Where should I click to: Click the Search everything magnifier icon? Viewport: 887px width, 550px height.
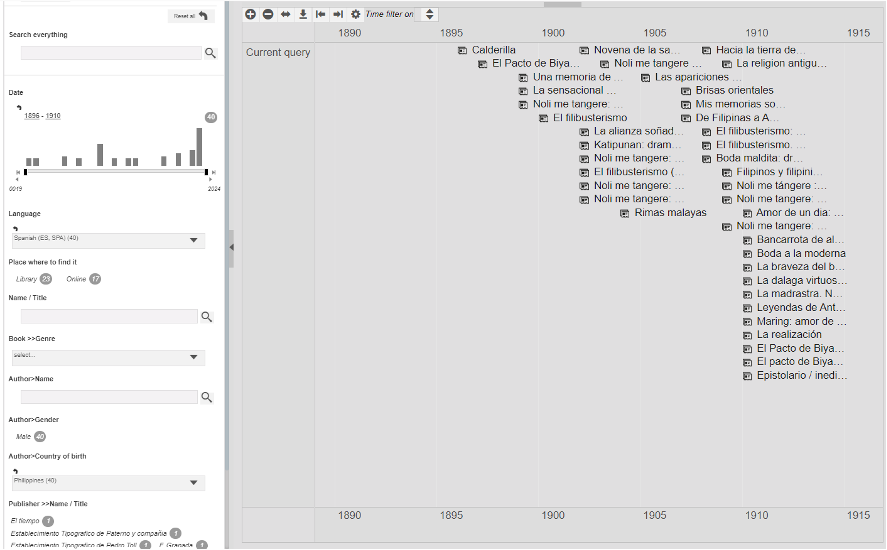click(210, 53)
